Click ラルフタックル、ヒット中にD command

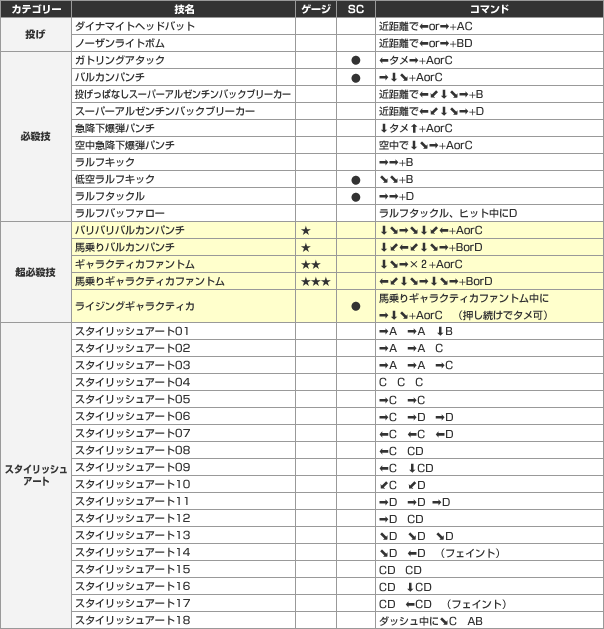pos(448,213)
